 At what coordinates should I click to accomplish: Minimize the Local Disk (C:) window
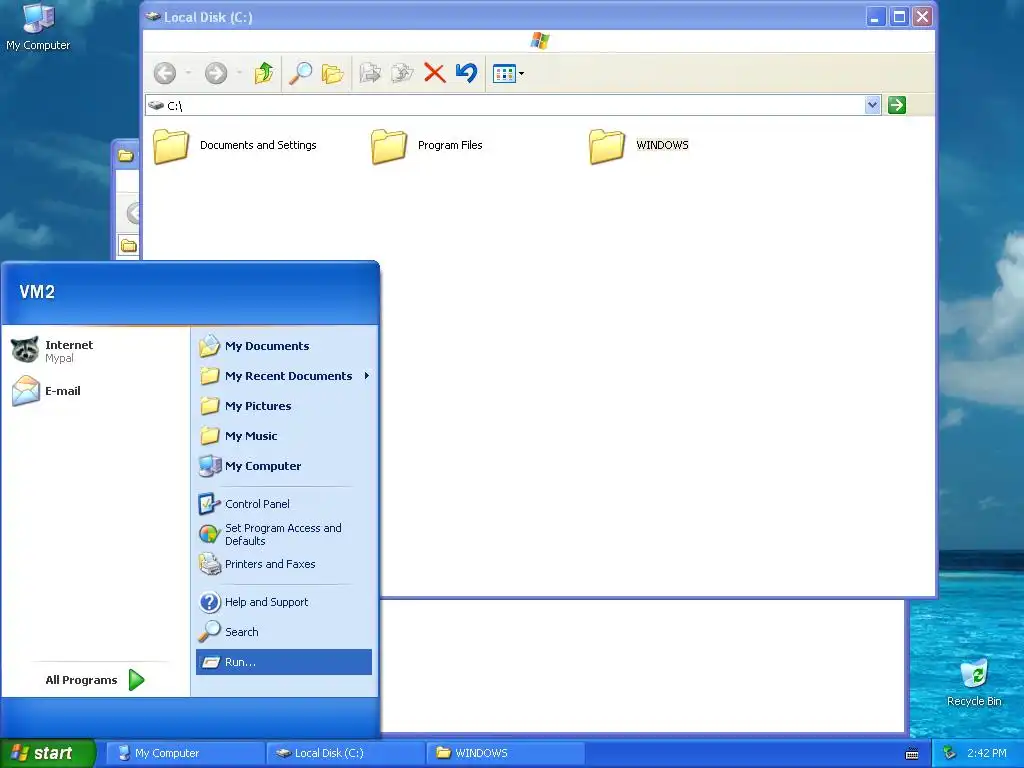(875, 17)
